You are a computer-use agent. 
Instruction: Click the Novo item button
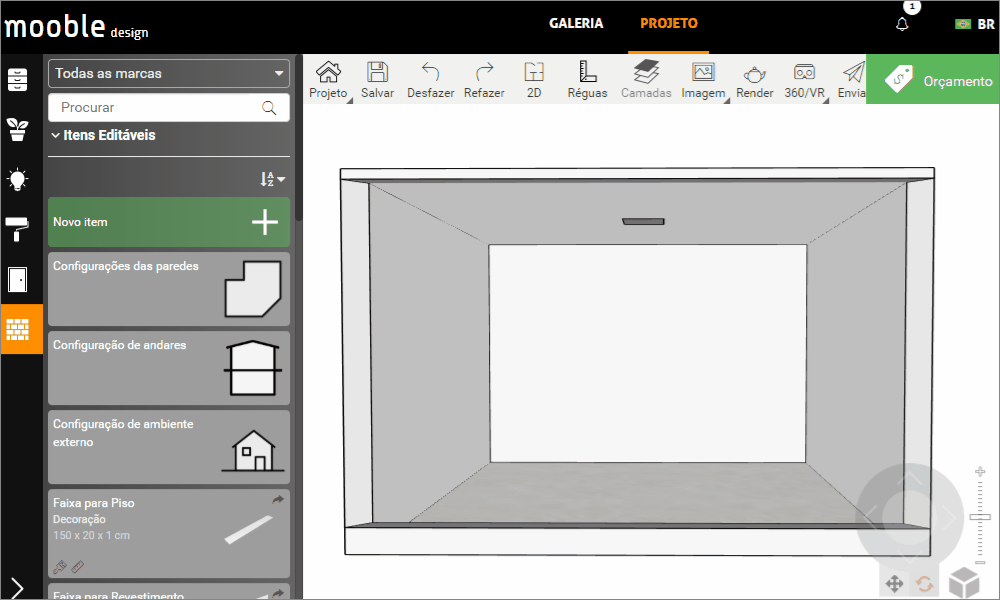[x=169, y=222]
